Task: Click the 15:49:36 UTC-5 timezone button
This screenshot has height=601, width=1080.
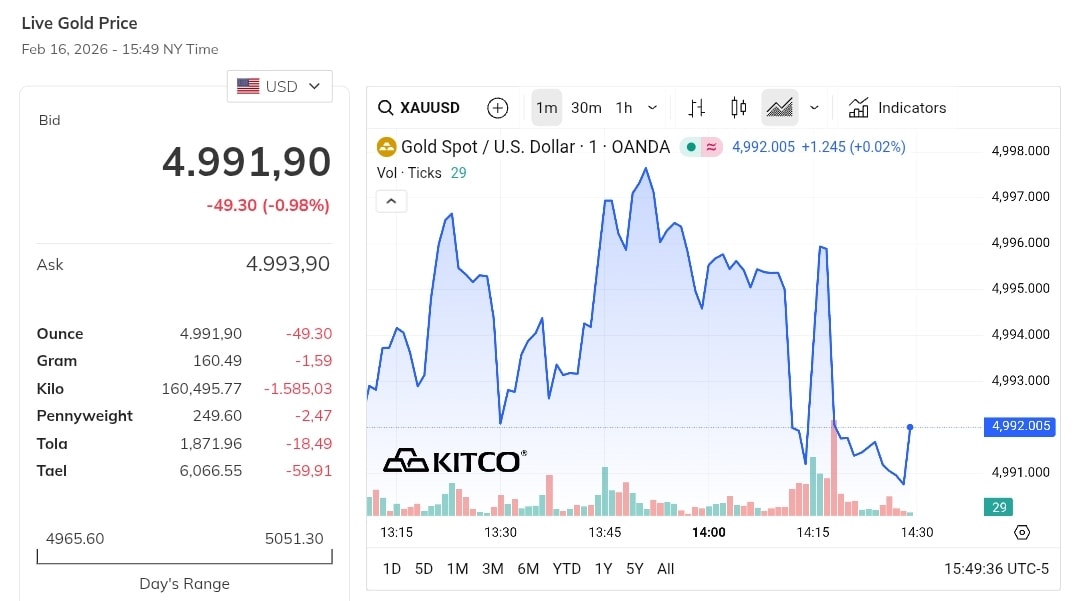Action: tap(996, 569)
